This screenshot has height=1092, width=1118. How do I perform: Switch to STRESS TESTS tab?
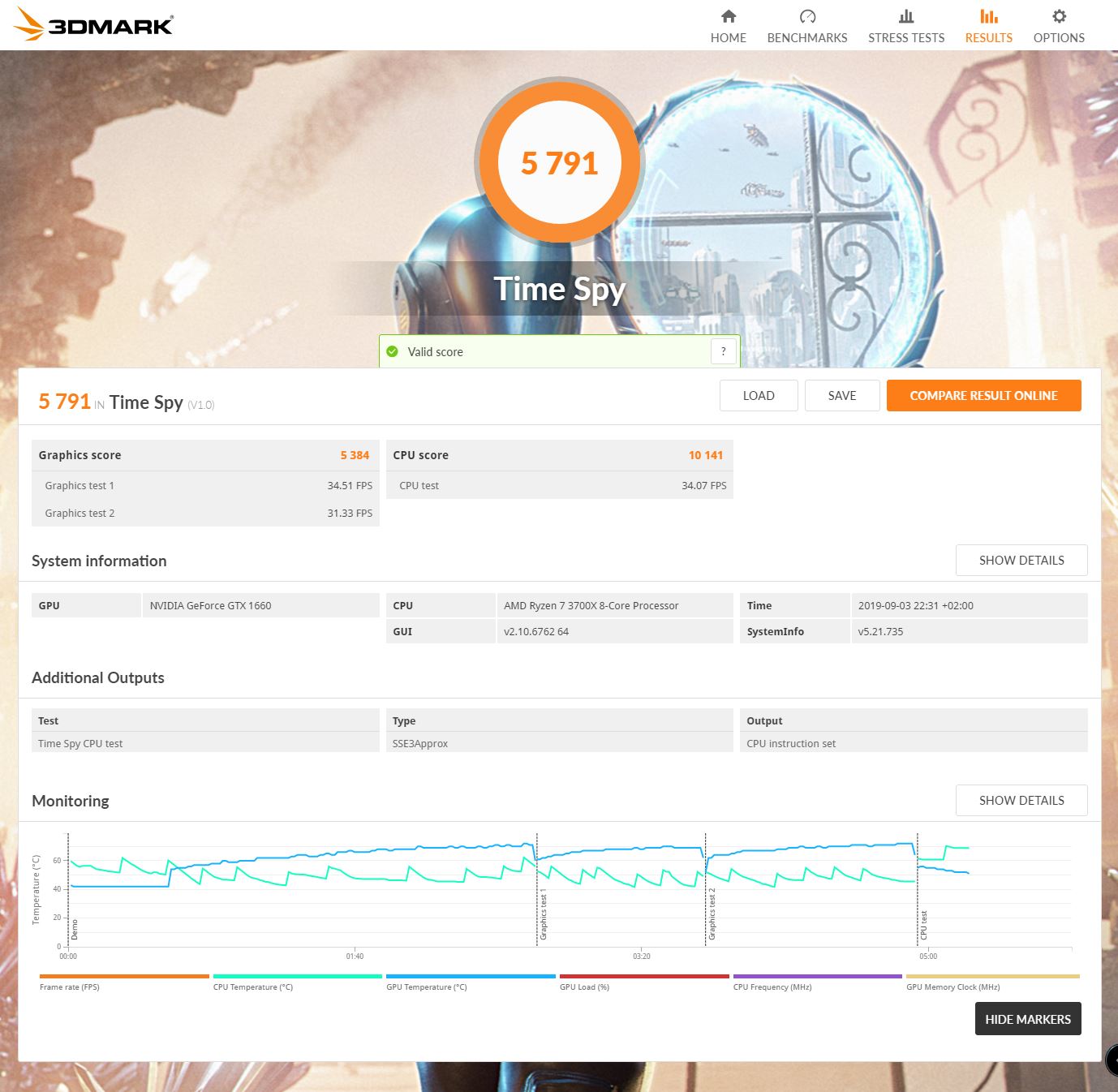click(906, 25)
